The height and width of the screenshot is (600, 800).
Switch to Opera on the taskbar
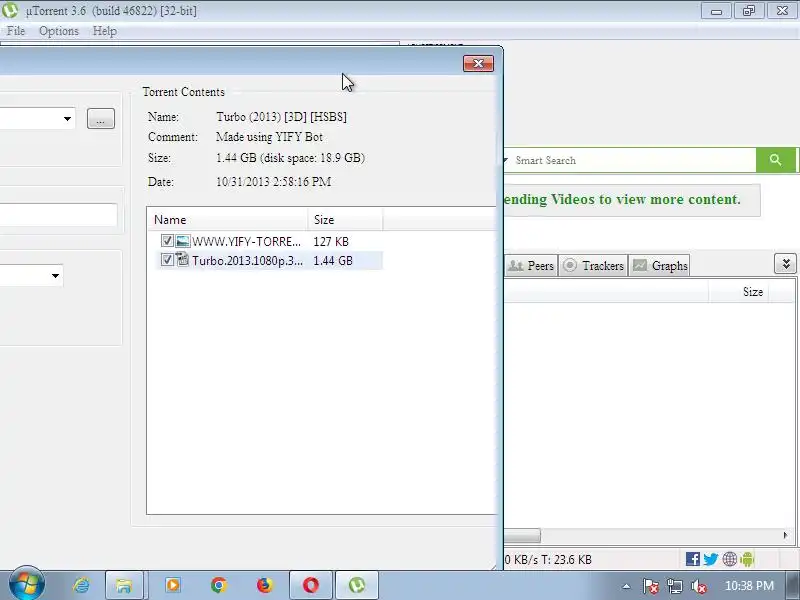tap(311, 585)
